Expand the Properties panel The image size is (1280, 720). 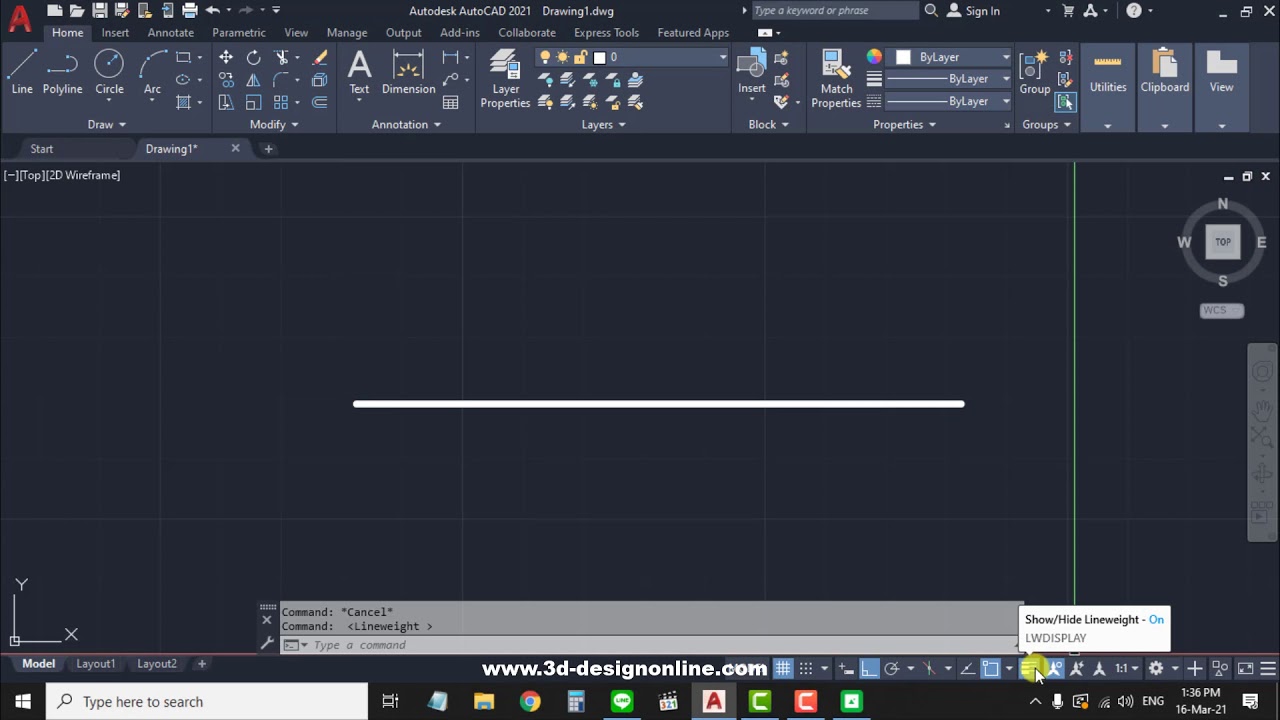(x=904, y=124)
